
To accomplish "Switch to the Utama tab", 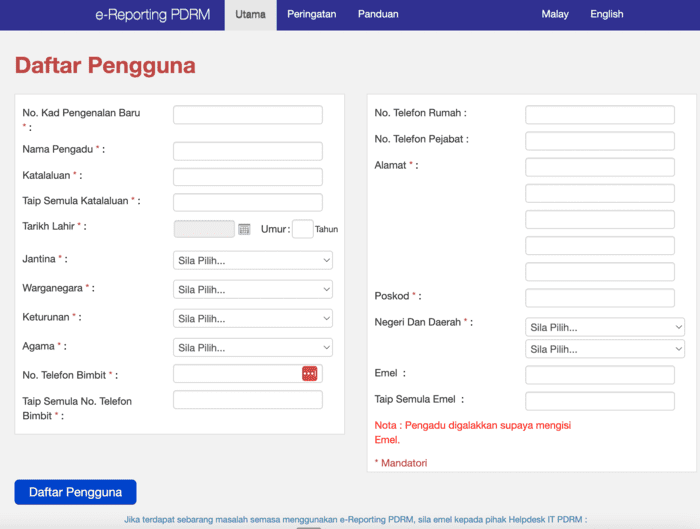I will pyautogui.click(x=250, y=14).
